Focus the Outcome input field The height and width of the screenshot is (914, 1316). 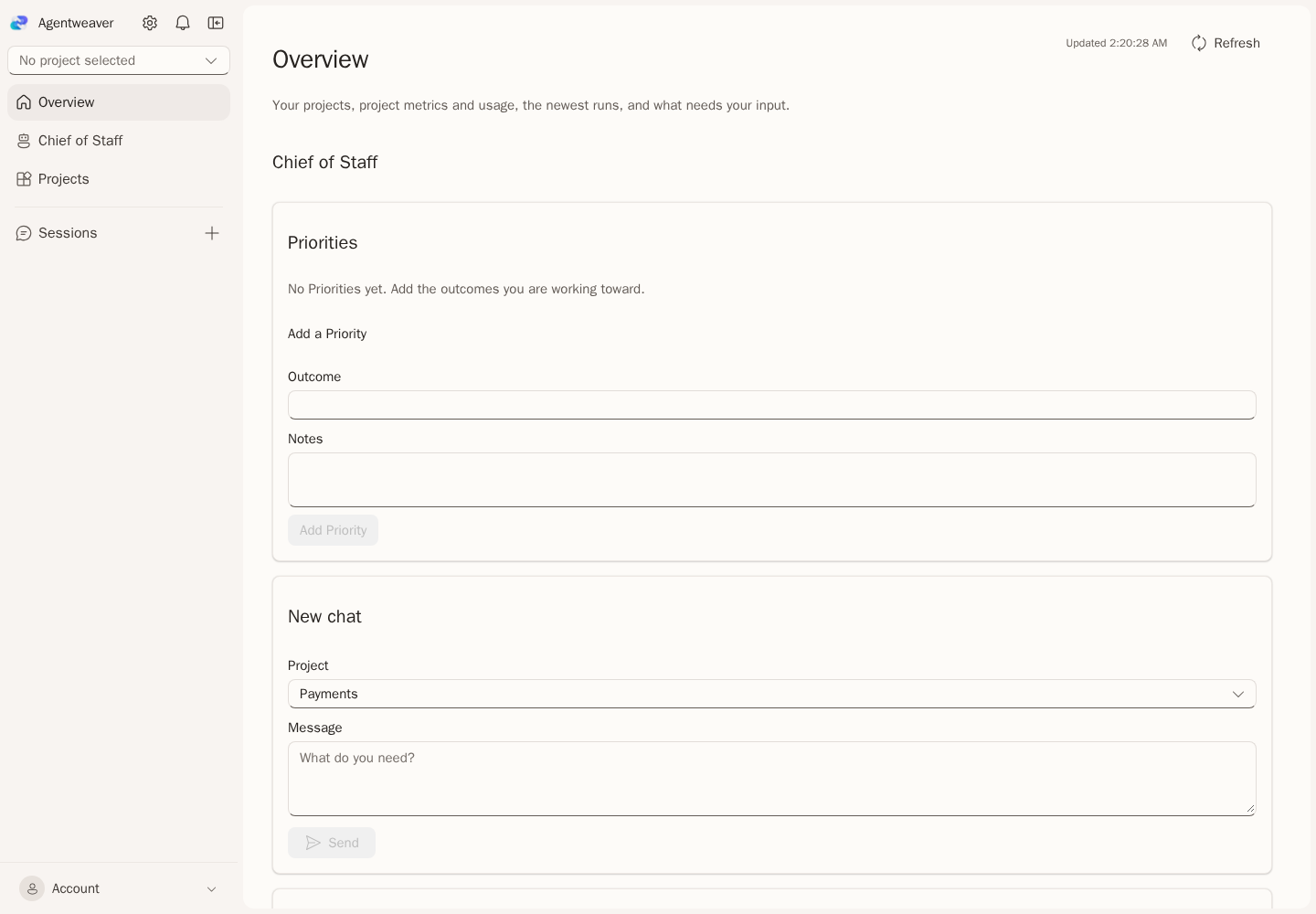tap(772, 405)
